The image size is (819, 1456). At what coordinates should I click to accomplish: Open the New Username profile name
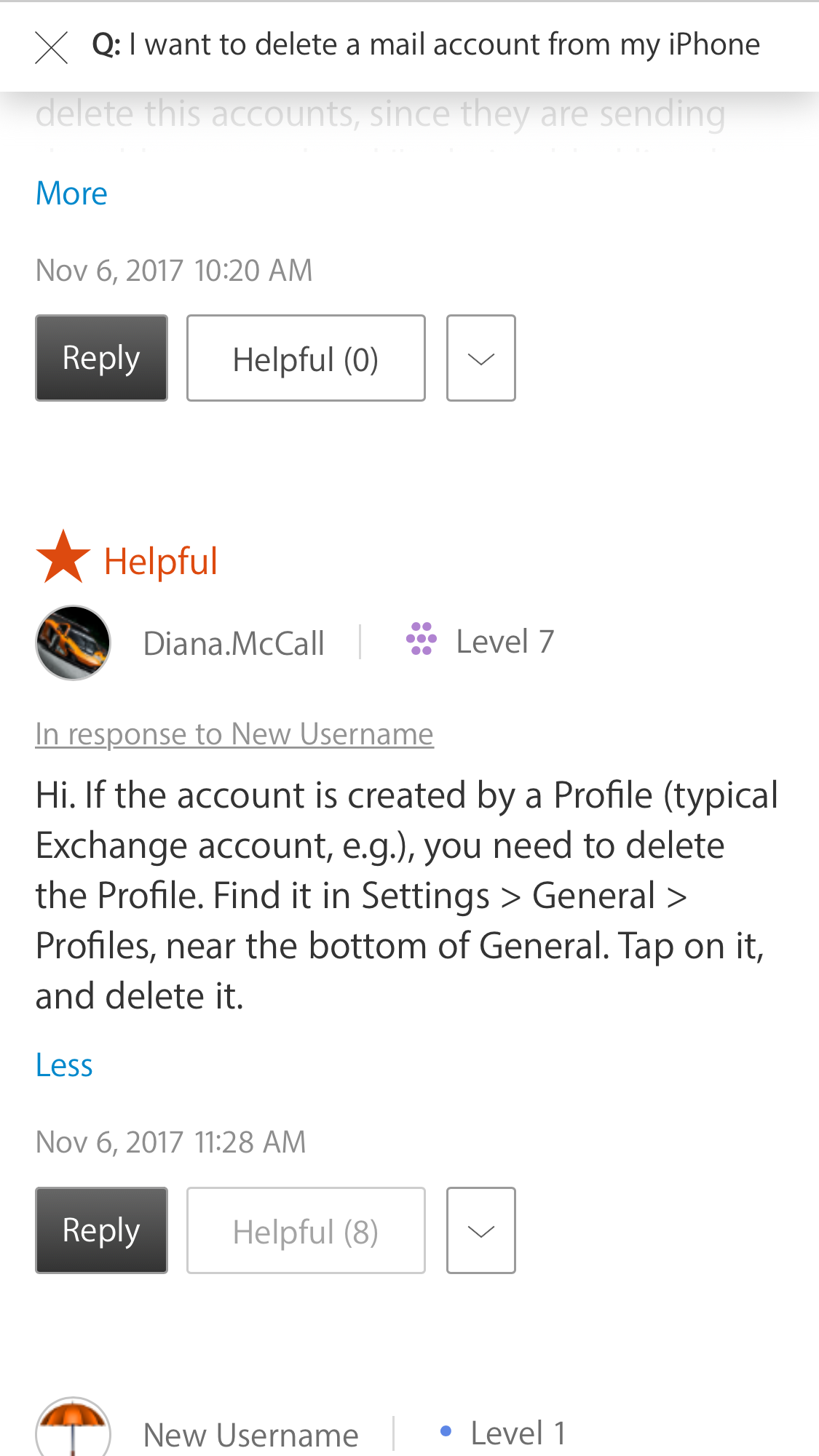(x=251, y=1435)
